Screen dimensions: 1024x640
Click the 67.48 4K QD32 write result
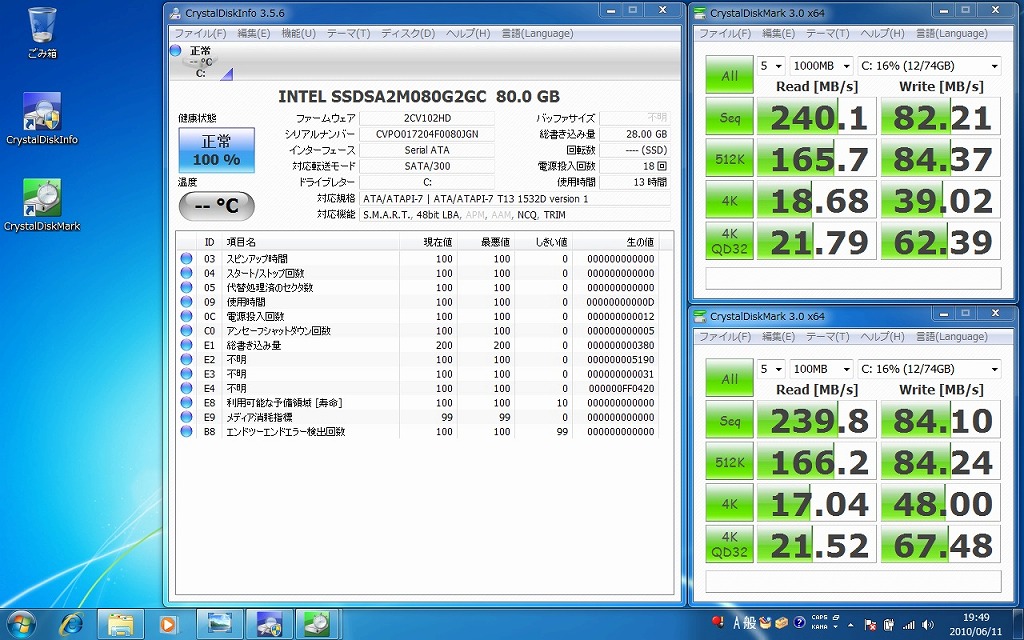point(940,545)
